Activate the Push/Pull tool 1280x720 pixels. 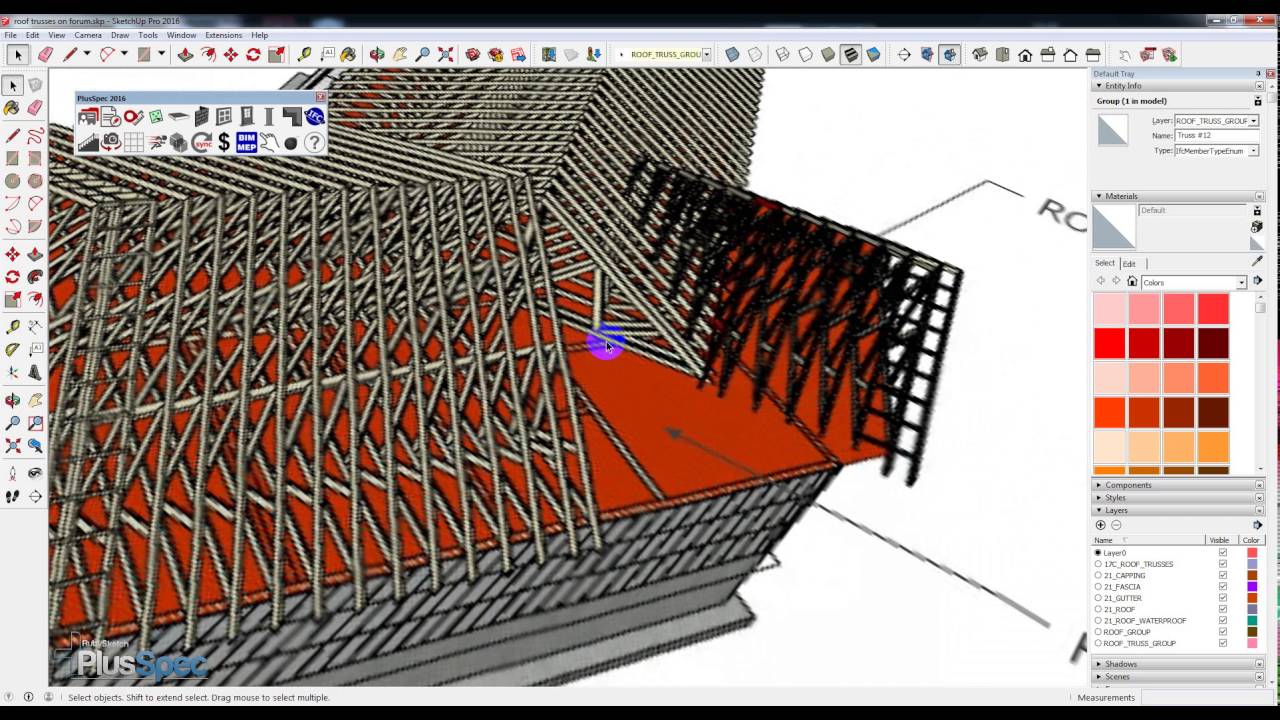pyautogui.click(x=185, y=55)
